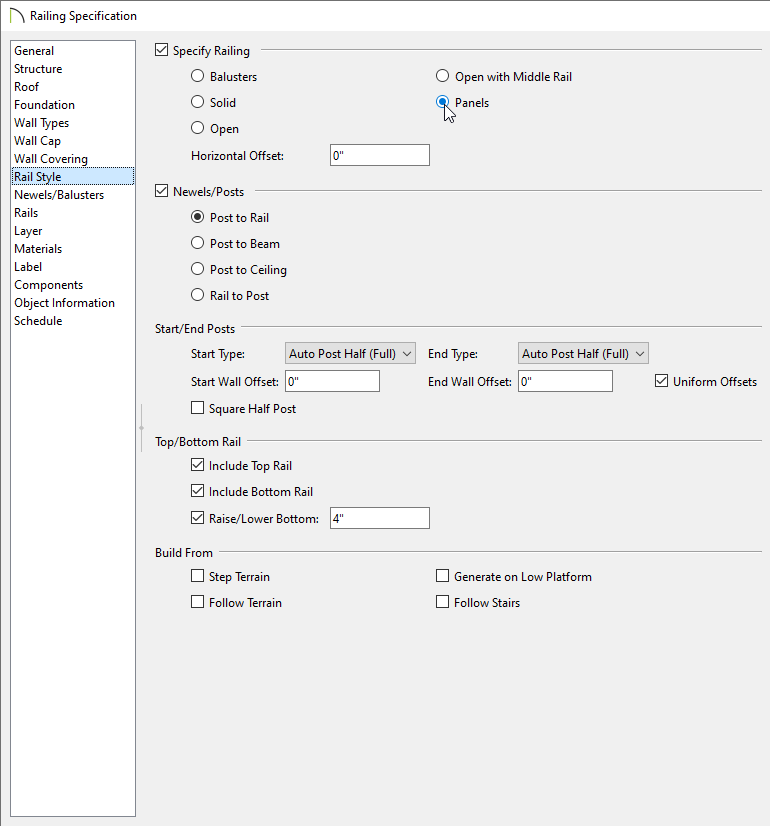Click the Railing Specification title icon
The height and width of the screenshot is (826, 770).
tap(17, 15)
